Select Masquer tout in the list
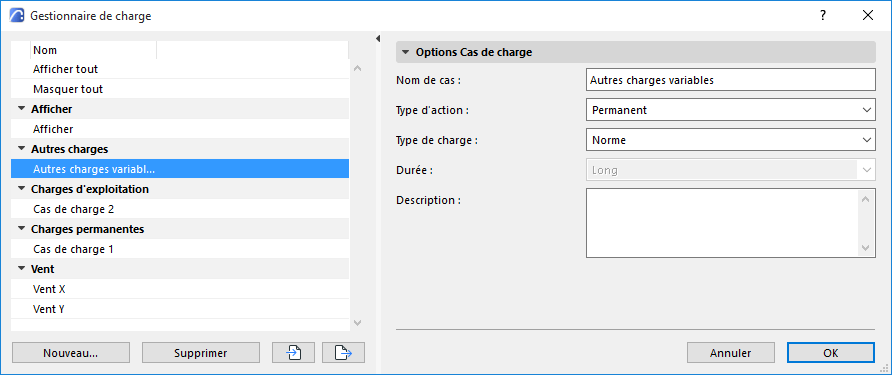892x375 pixels. 180,89
